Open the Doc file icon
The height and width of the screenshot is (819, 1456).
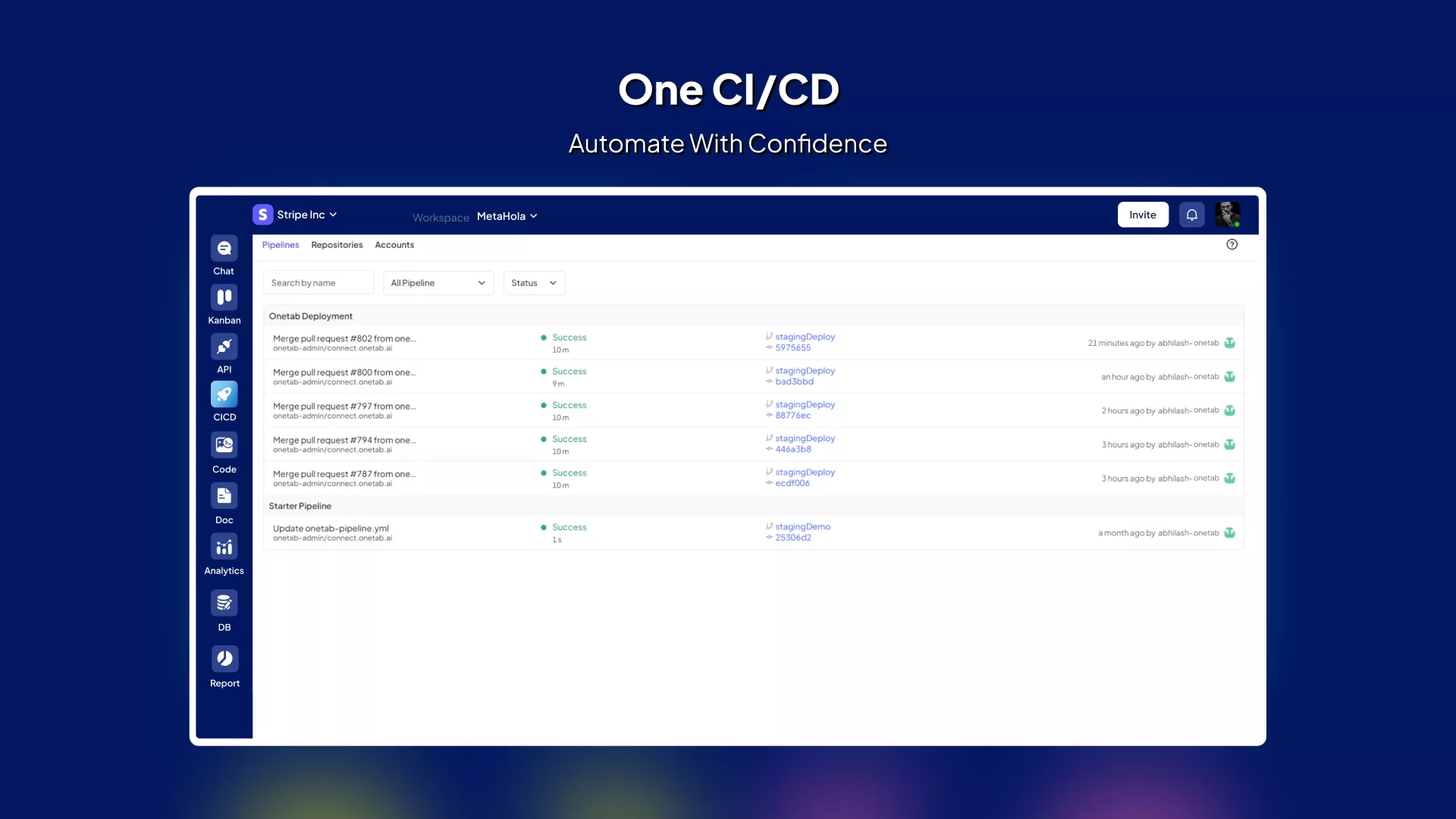(224, 496)
